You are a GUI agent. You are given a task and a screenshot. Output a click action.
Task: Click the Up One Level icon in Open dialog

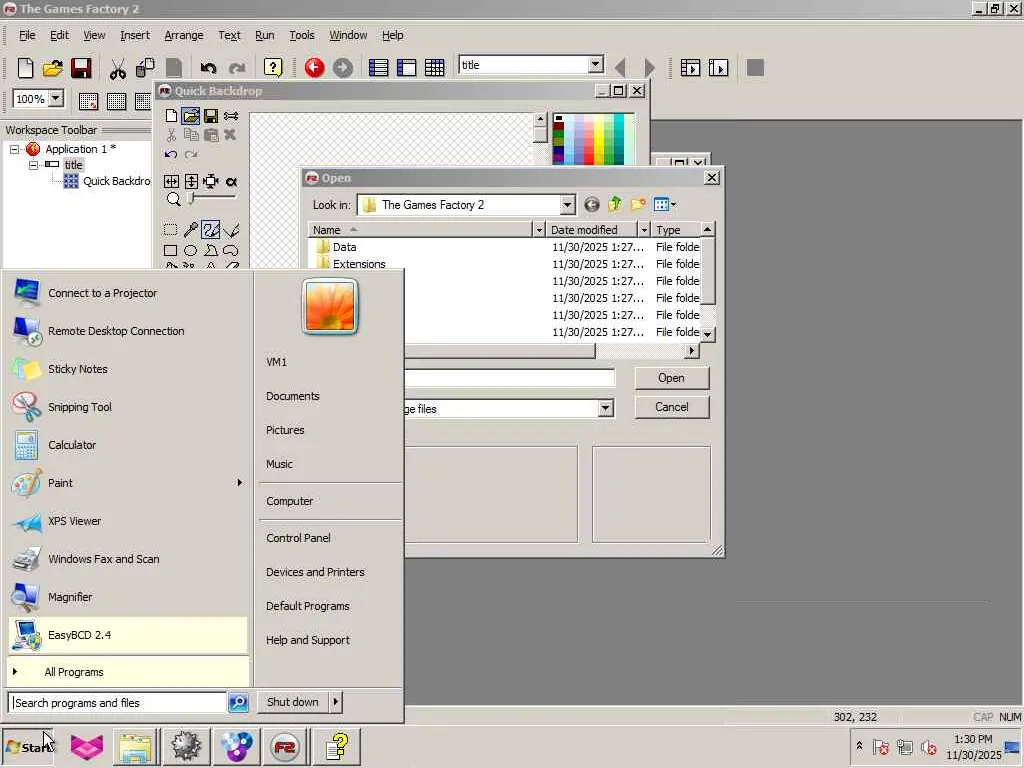[x=615, y=204]
